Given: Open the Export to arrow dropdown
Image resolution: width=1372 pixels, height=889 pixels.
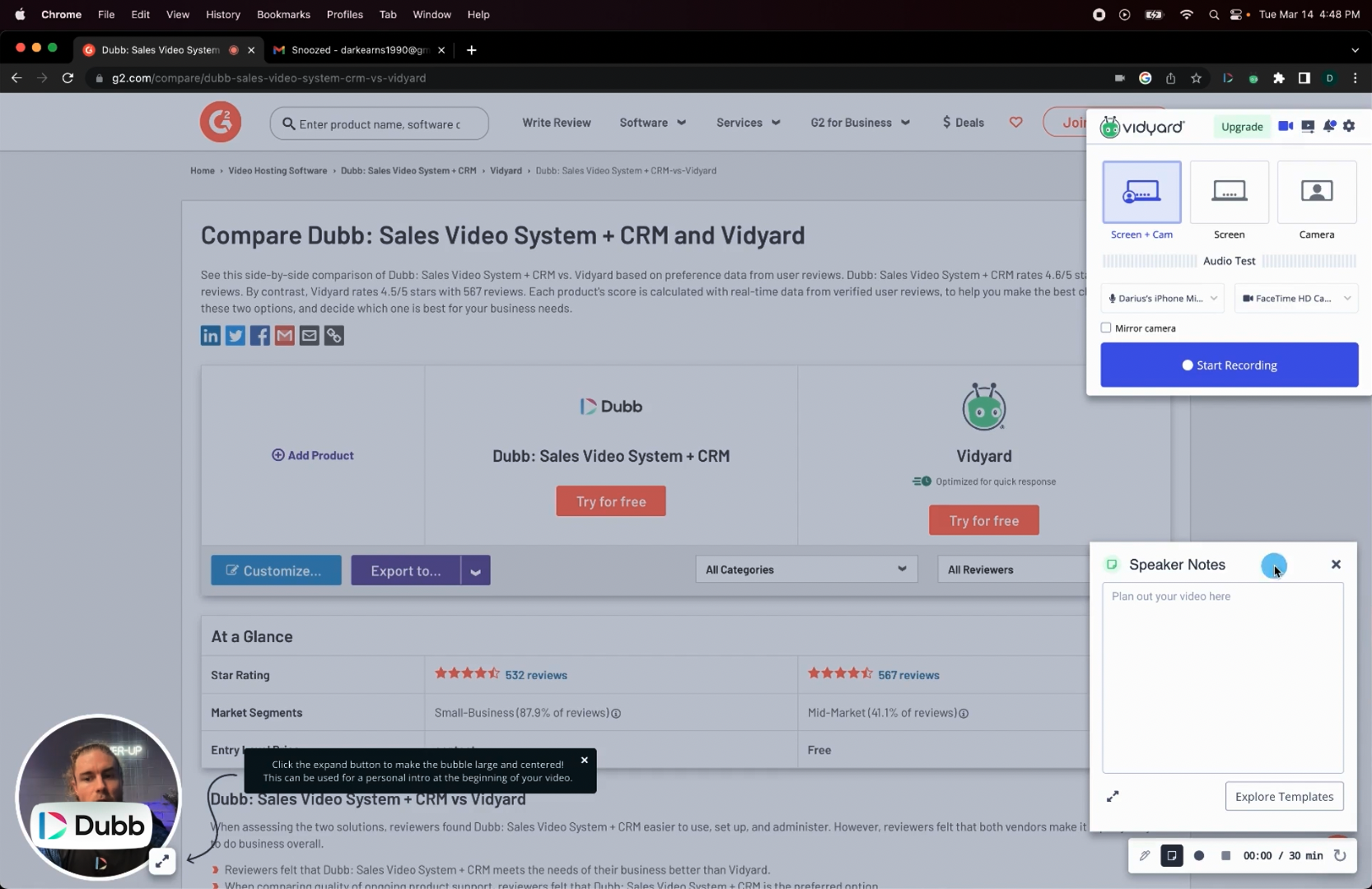Looking at the screenshot, I should click(475, 570).
